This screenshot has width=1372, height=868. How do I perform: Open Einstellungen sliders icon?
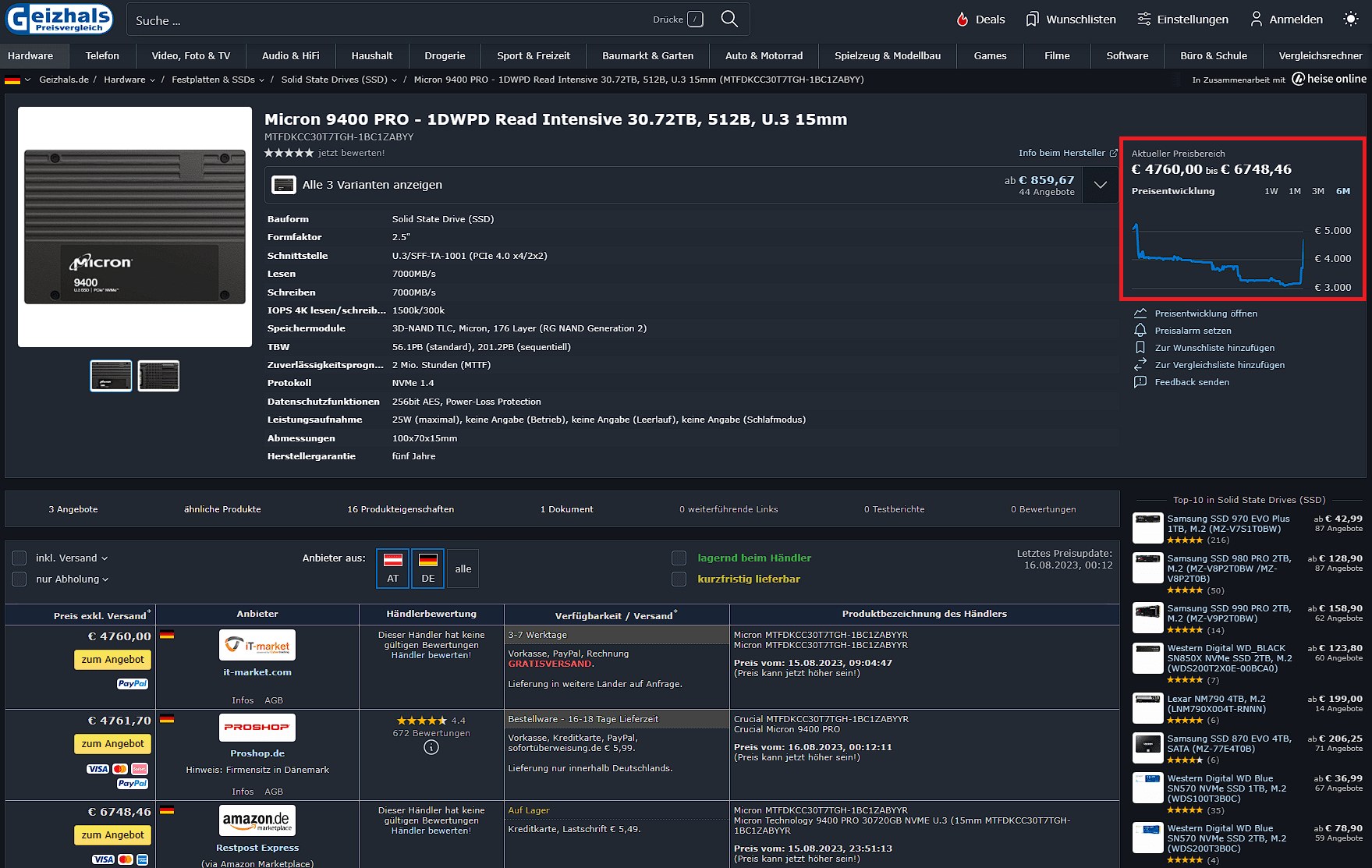[1144, 19]
